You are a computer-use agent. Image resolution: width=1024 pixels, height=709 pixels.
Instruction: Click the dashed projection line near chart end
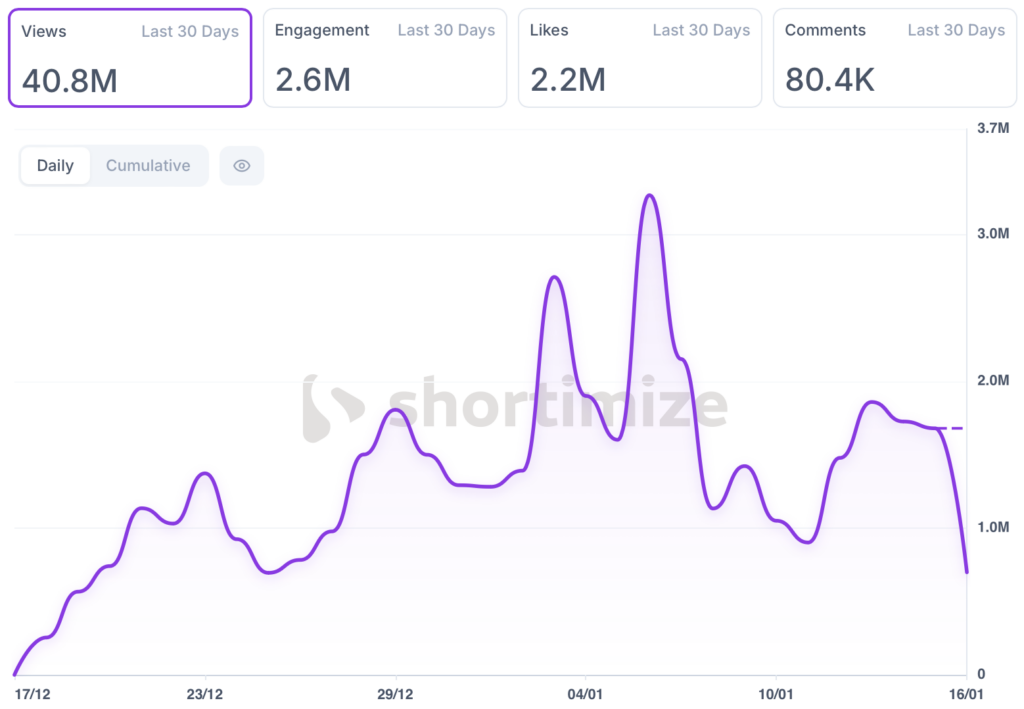(x=952, y=428)
